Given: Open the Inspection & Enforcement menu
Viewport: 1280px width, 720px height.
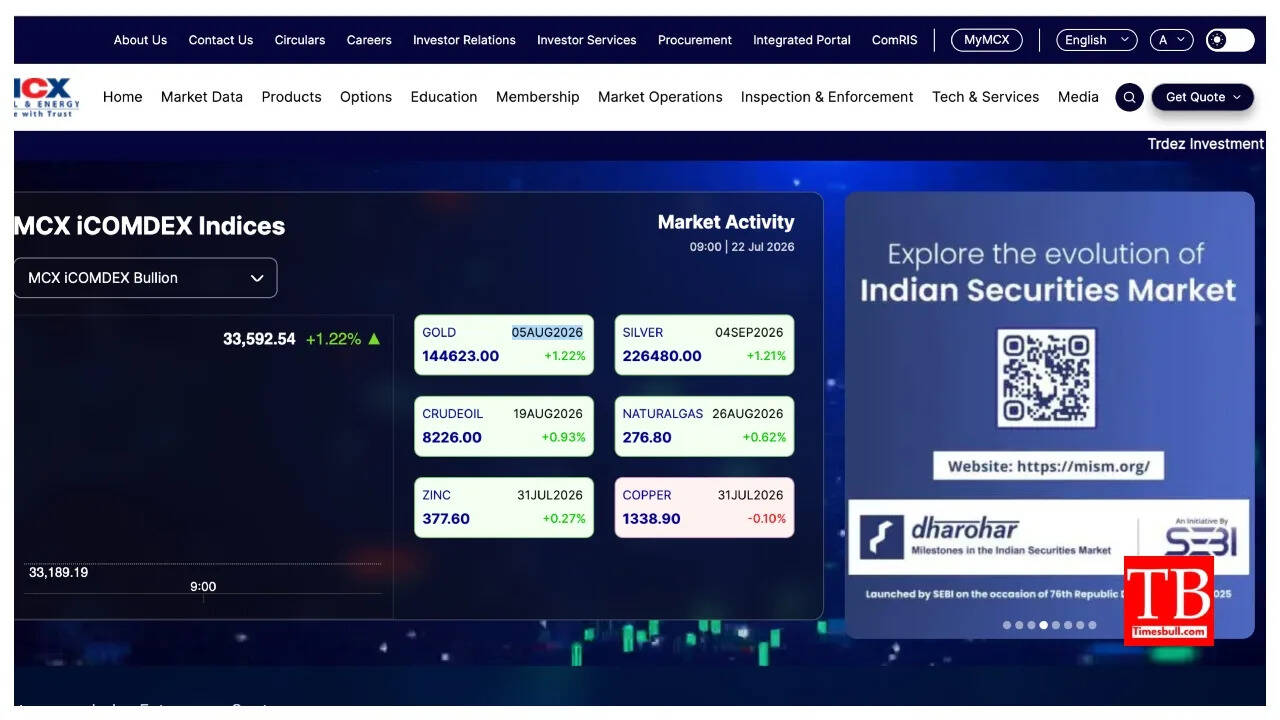Looking at the screenshot, I should pyautogui.click(x=827, y=97).
